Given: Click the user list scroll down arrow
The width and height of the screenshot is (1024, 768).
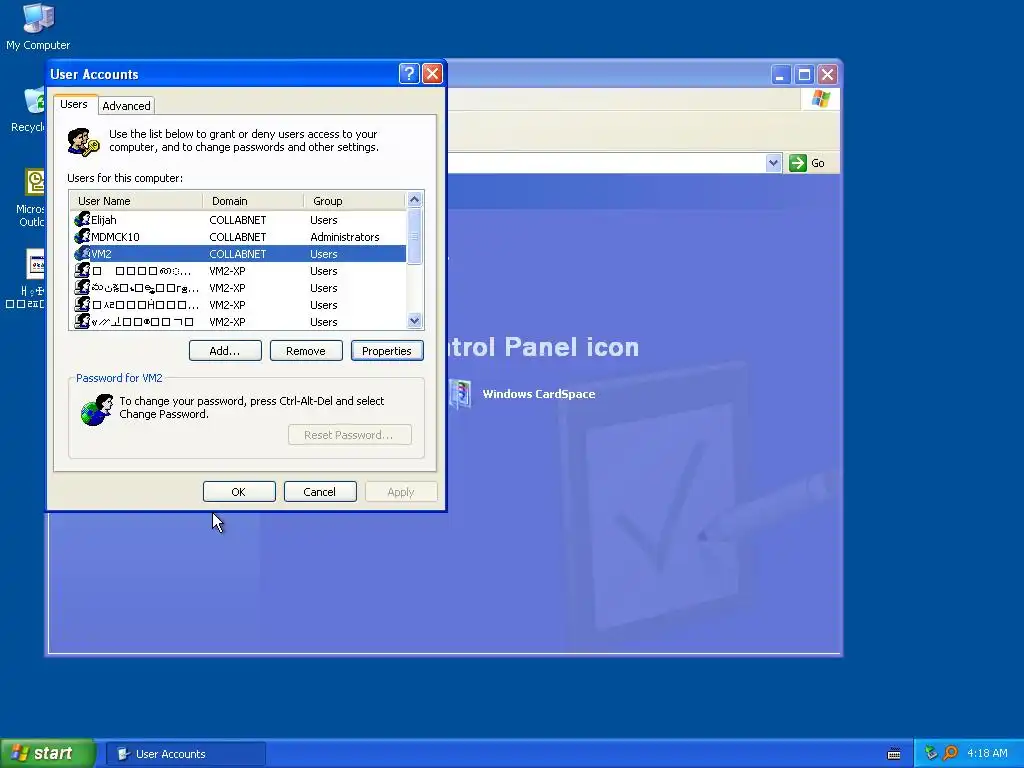Looking at the screenshot, I should coord(414,321).
